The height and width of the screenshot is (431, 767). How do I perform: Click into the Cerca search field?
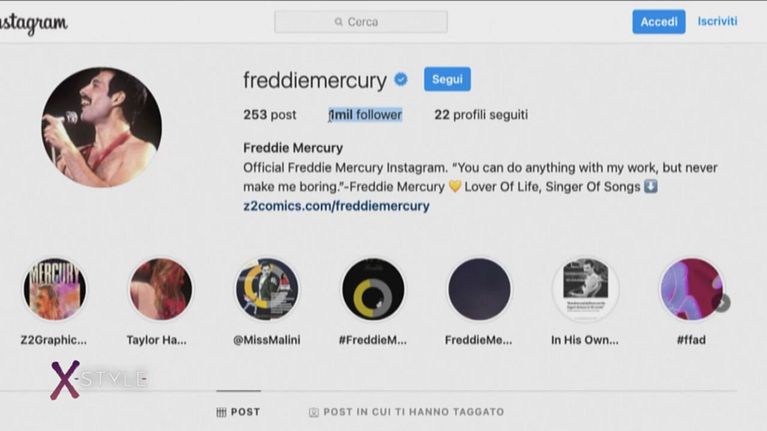pos(361,22)
